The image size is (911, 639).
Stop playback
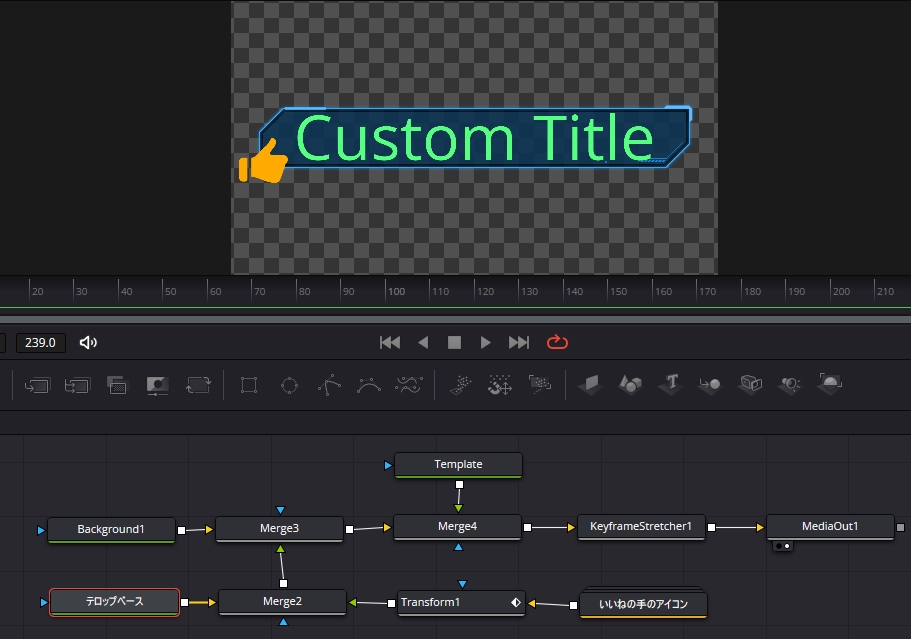click(x=454, y=343)
